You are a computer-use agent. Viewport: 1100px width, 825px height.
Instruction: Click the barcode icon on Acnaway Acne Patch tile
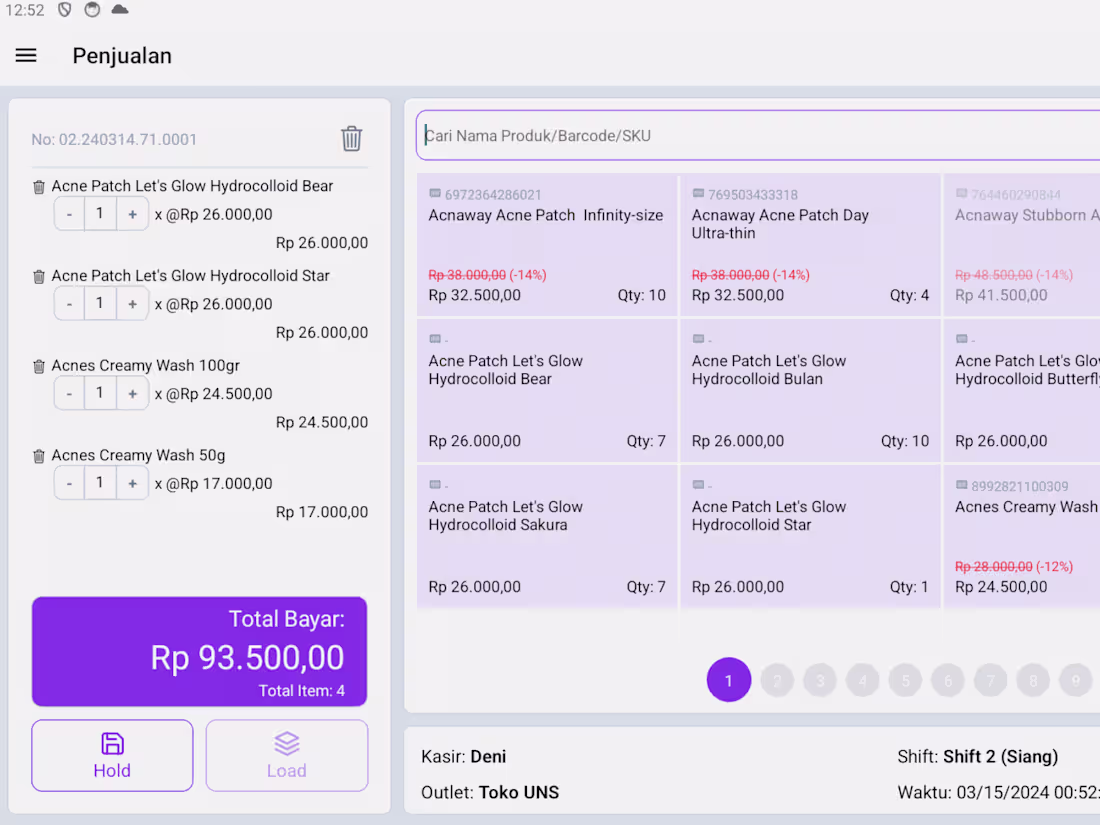tap(435, 194)
